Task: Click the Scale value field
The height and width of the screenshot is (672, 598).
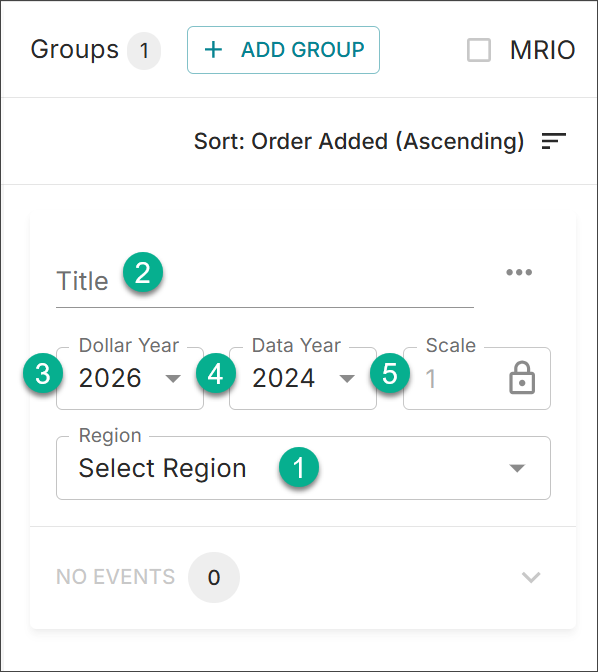Action: pyautogui.click(x=477, y=378)
